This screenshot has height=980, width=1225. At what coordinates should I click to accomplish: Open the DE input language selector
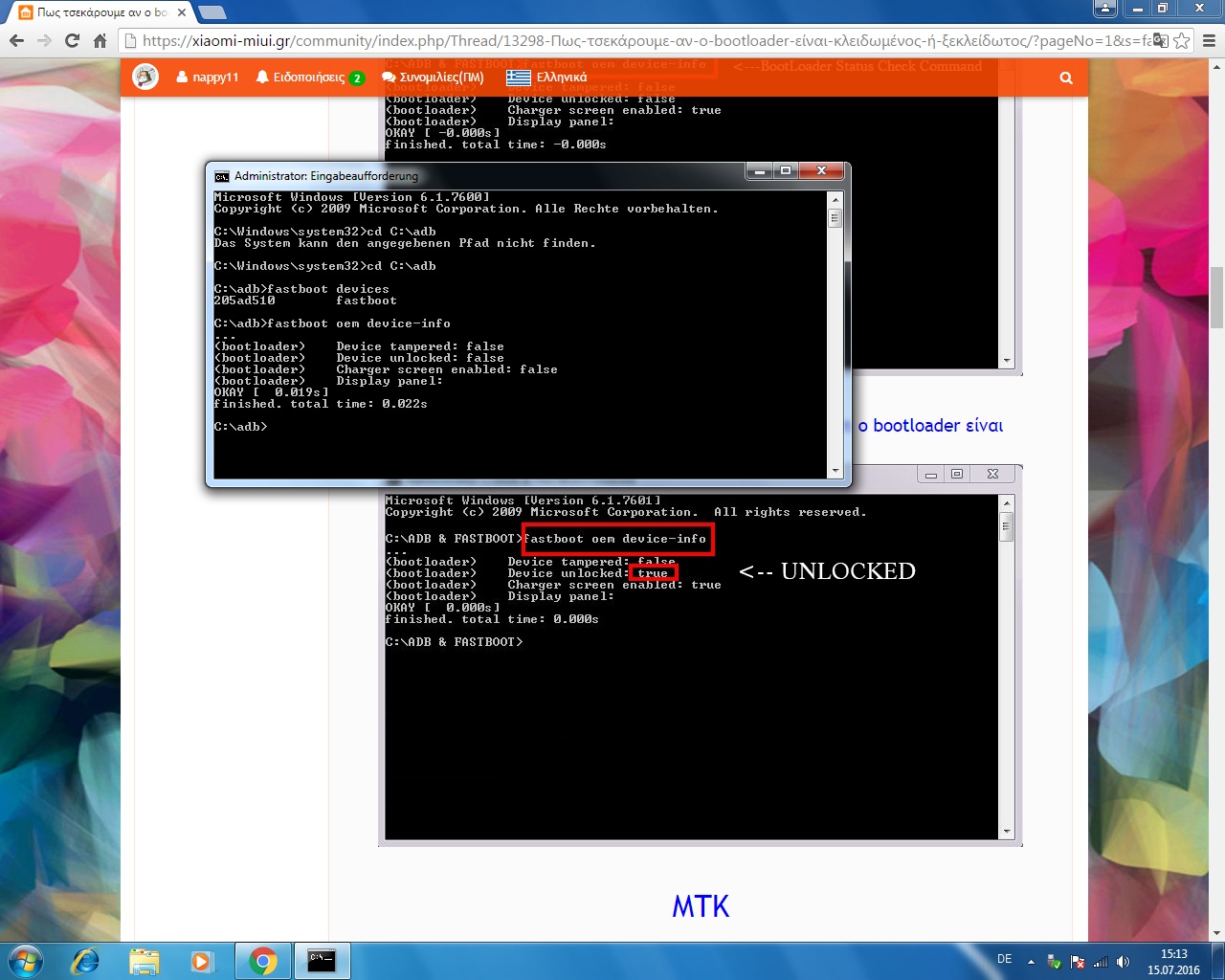click(1004, 959)
